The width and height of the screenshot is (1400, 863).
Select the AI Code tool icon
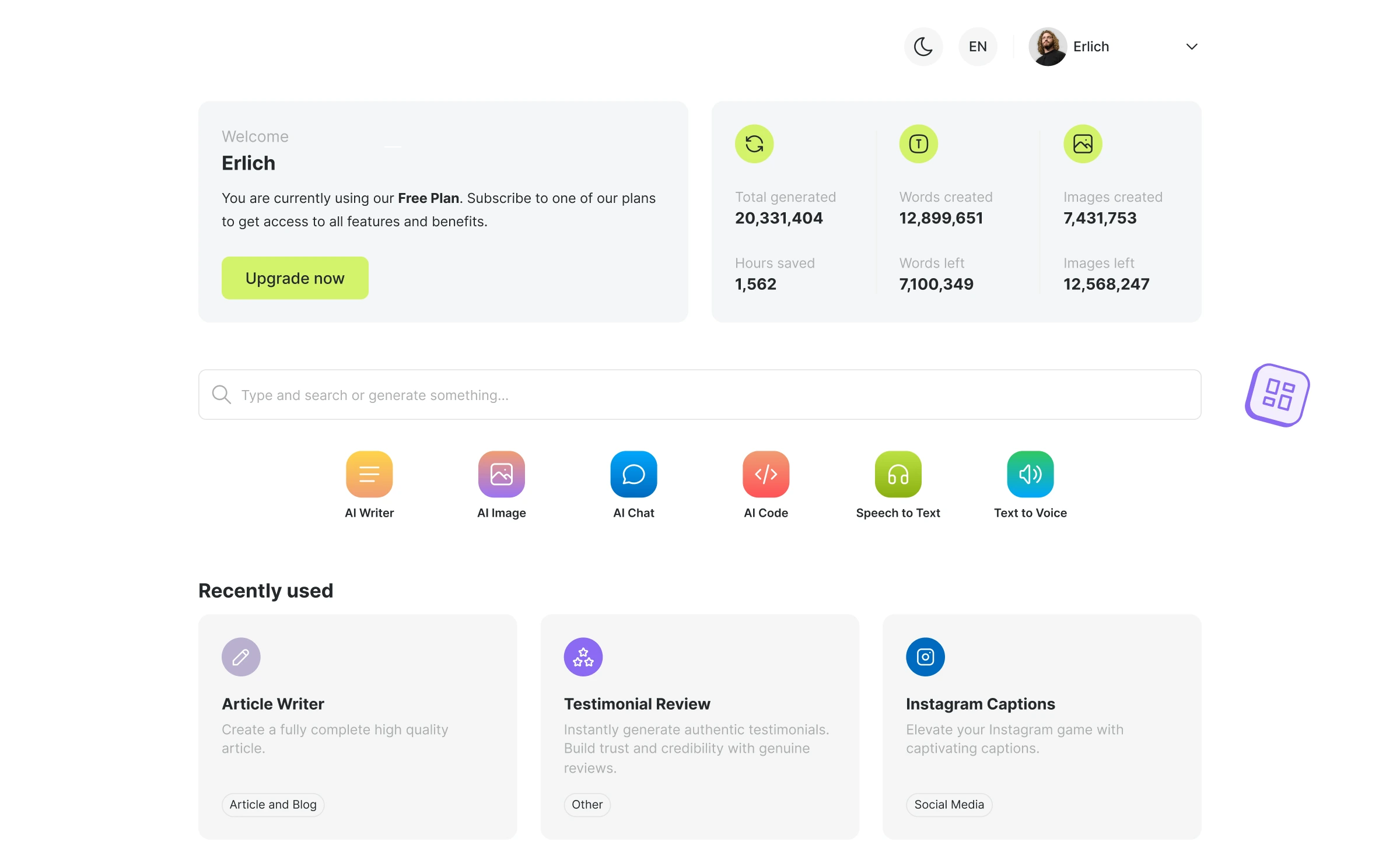tap(765, 473)
